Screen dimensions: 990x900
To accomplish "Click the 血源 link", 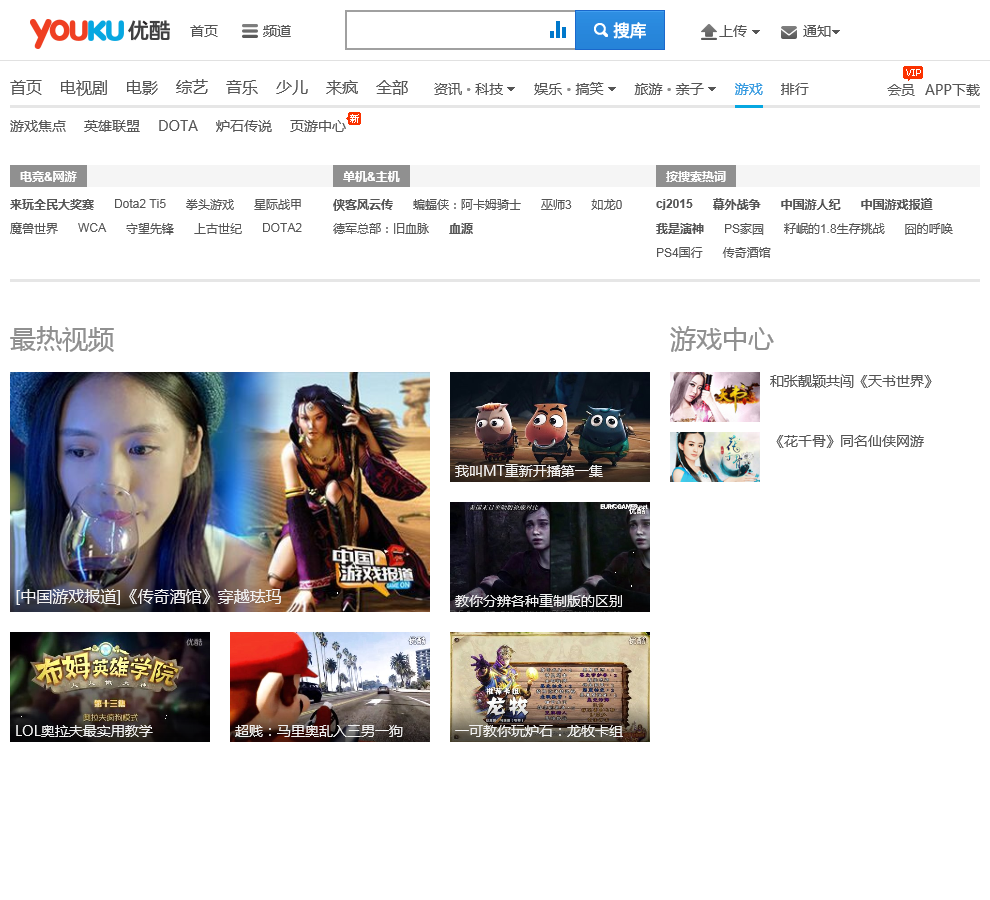I will click(x=461, y=229).
